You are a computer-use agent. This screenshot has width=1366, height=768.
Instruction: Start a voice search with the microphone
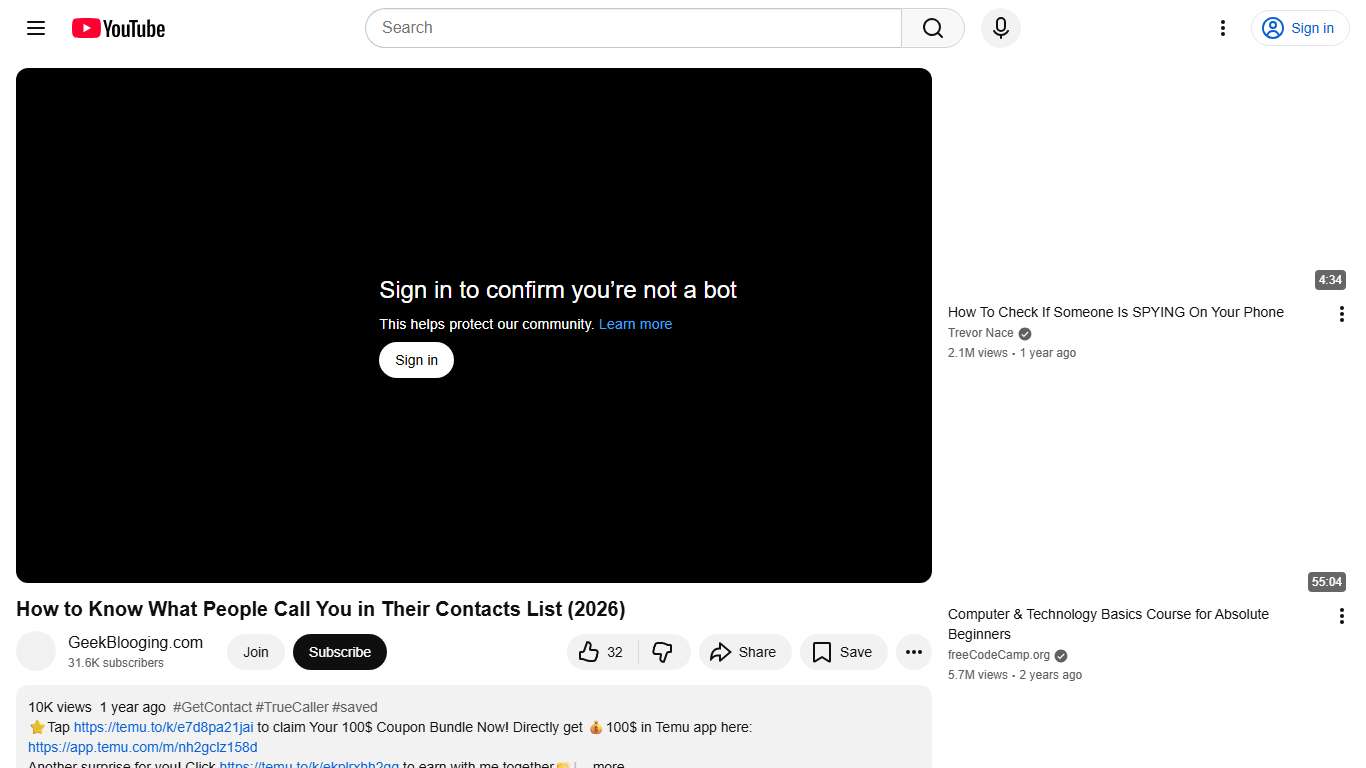pyautogui.click(x=1000, y=28)
